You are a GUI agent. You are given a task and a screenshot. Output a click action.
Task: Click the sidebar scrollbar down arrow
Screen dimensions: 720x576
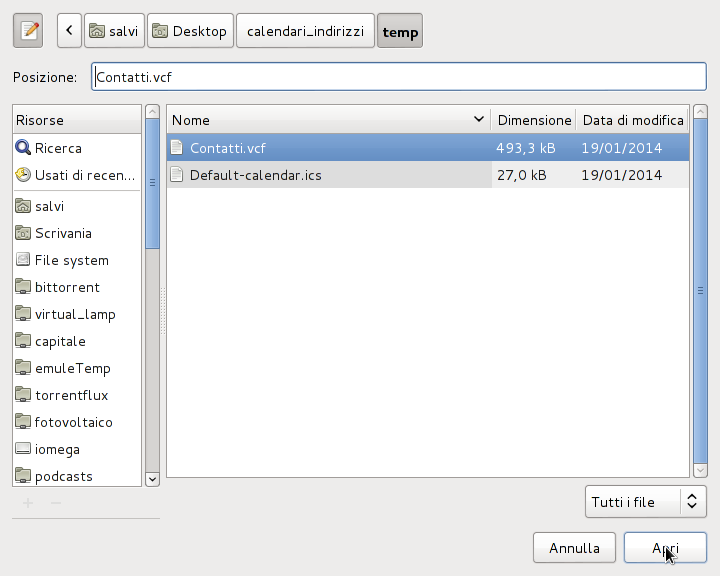coord(152,479)
